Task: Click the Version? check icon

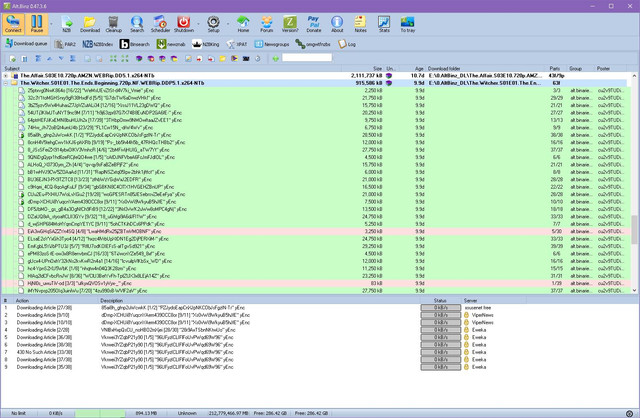Action: point(290,24)
